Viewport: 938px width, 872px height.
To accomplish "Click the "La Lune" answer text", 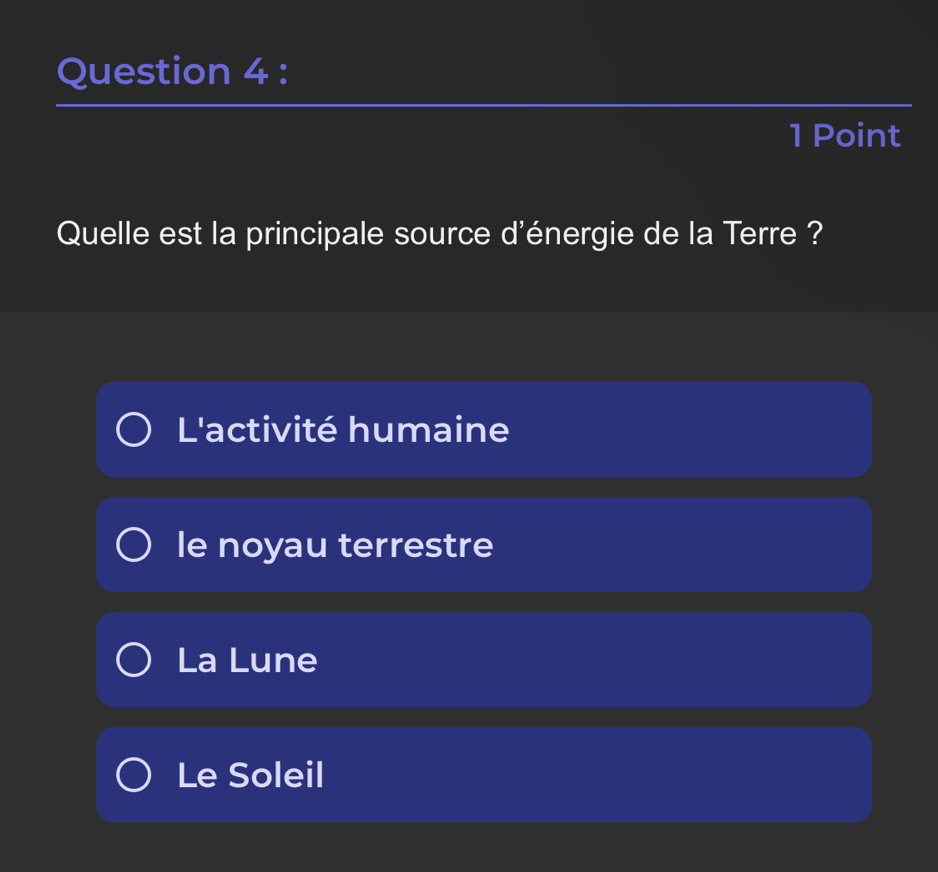I will (x=247, y=661).
